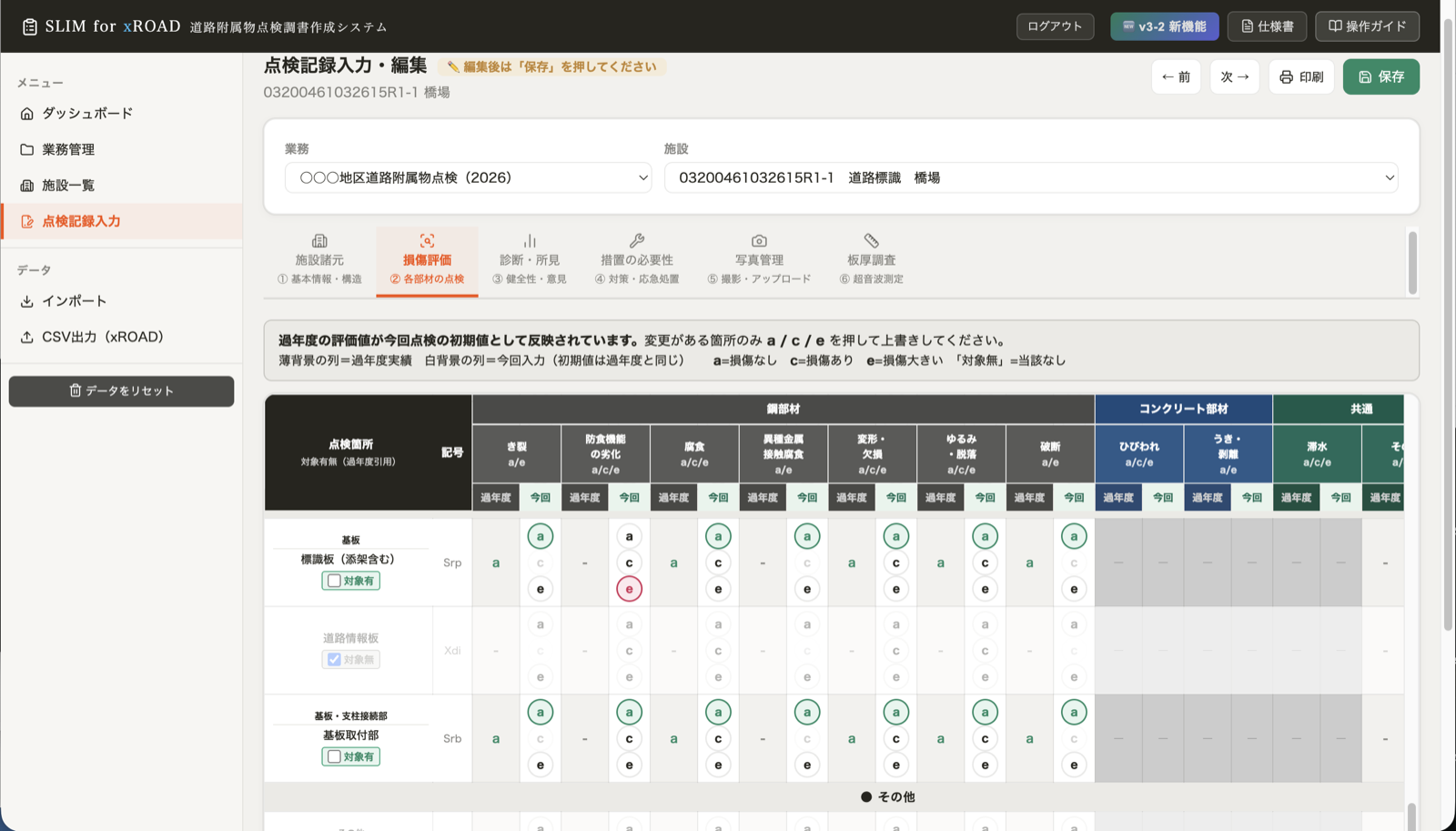
Task: Click the コンクリート部材 group header
Action: click(x=1183, y=410)
